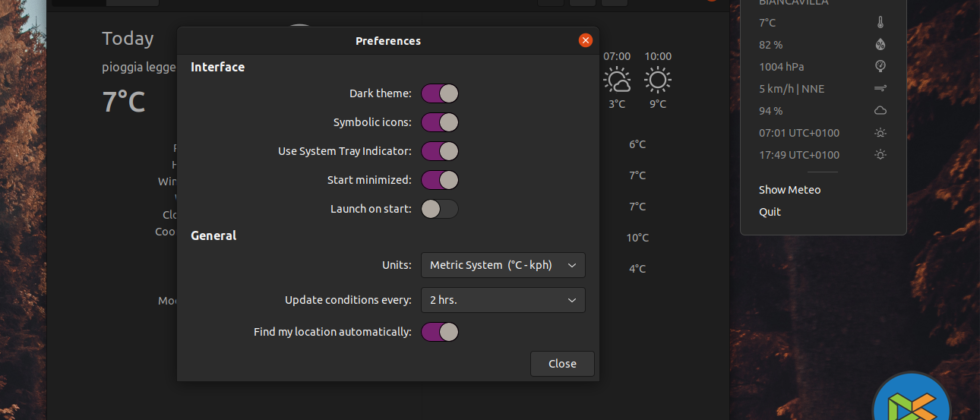The width and height of the screenshot is (980, 420).
Task: Switch off Start minimized
Action: 440,180
